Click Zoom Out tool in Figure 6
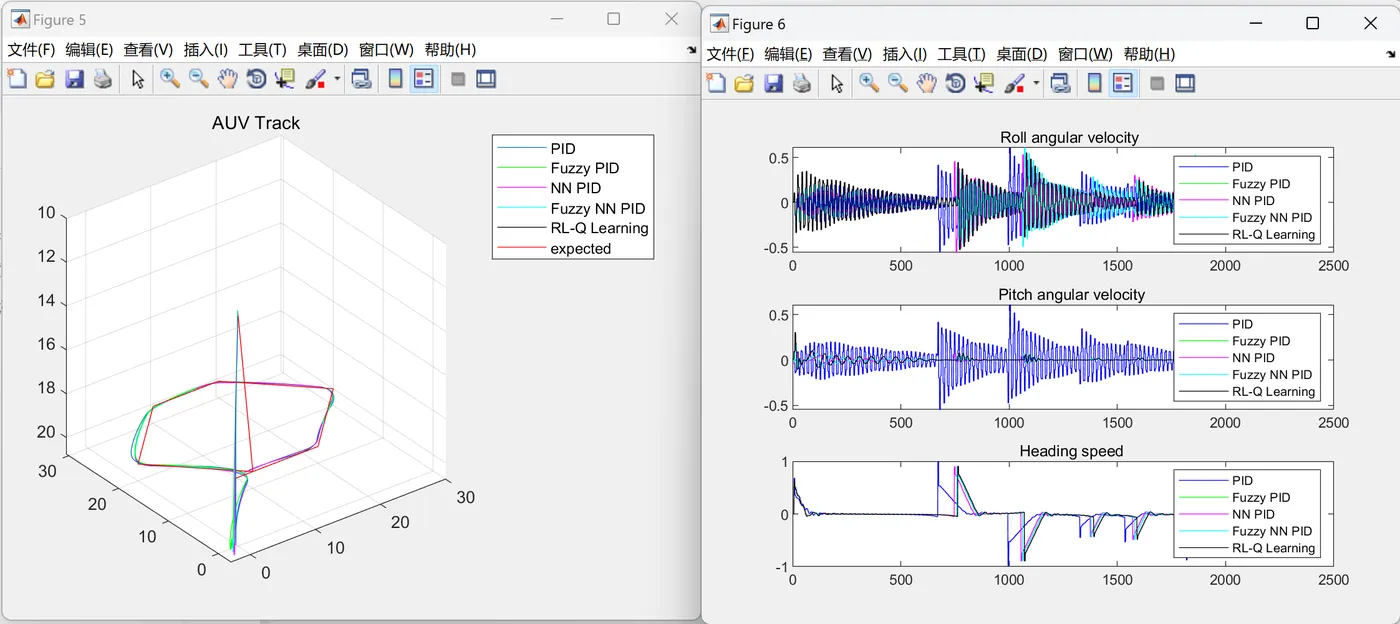 (x=898, y=83)
